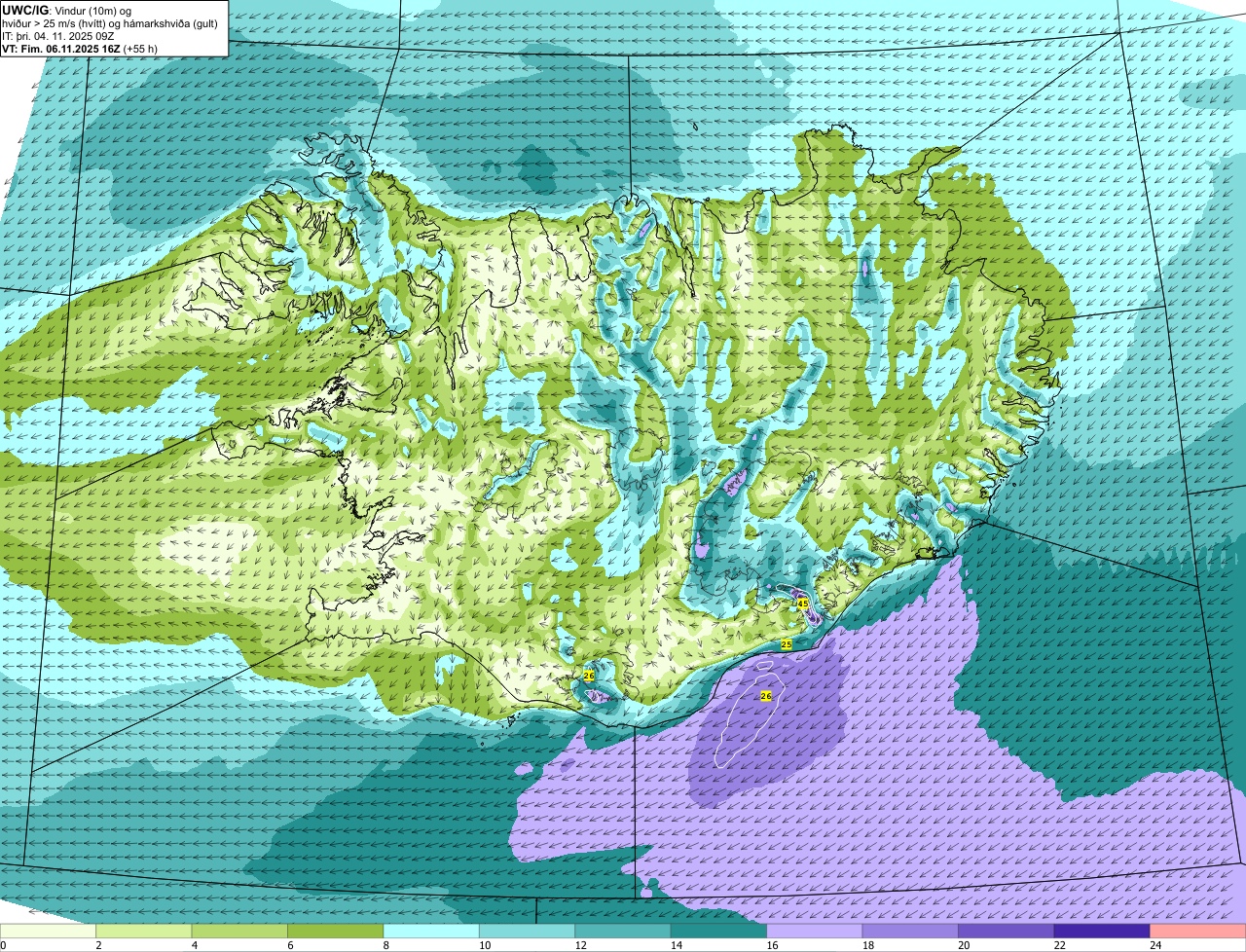Pick the light yellow-green 2–4 m/s legend swatch
This screenshot has height=952, width=1246.
click(144, 932)
